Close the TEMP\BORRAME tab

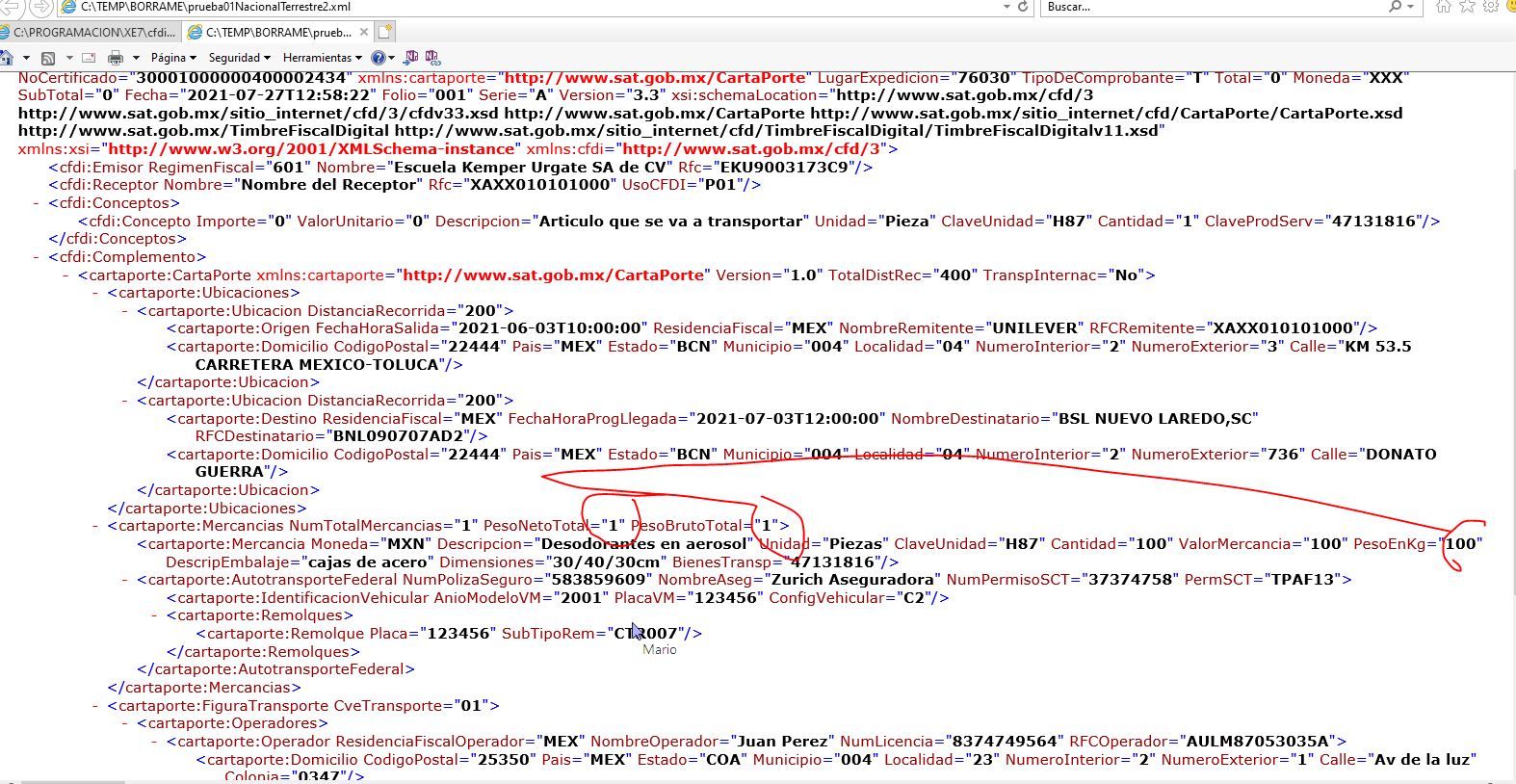click(364, 32)
